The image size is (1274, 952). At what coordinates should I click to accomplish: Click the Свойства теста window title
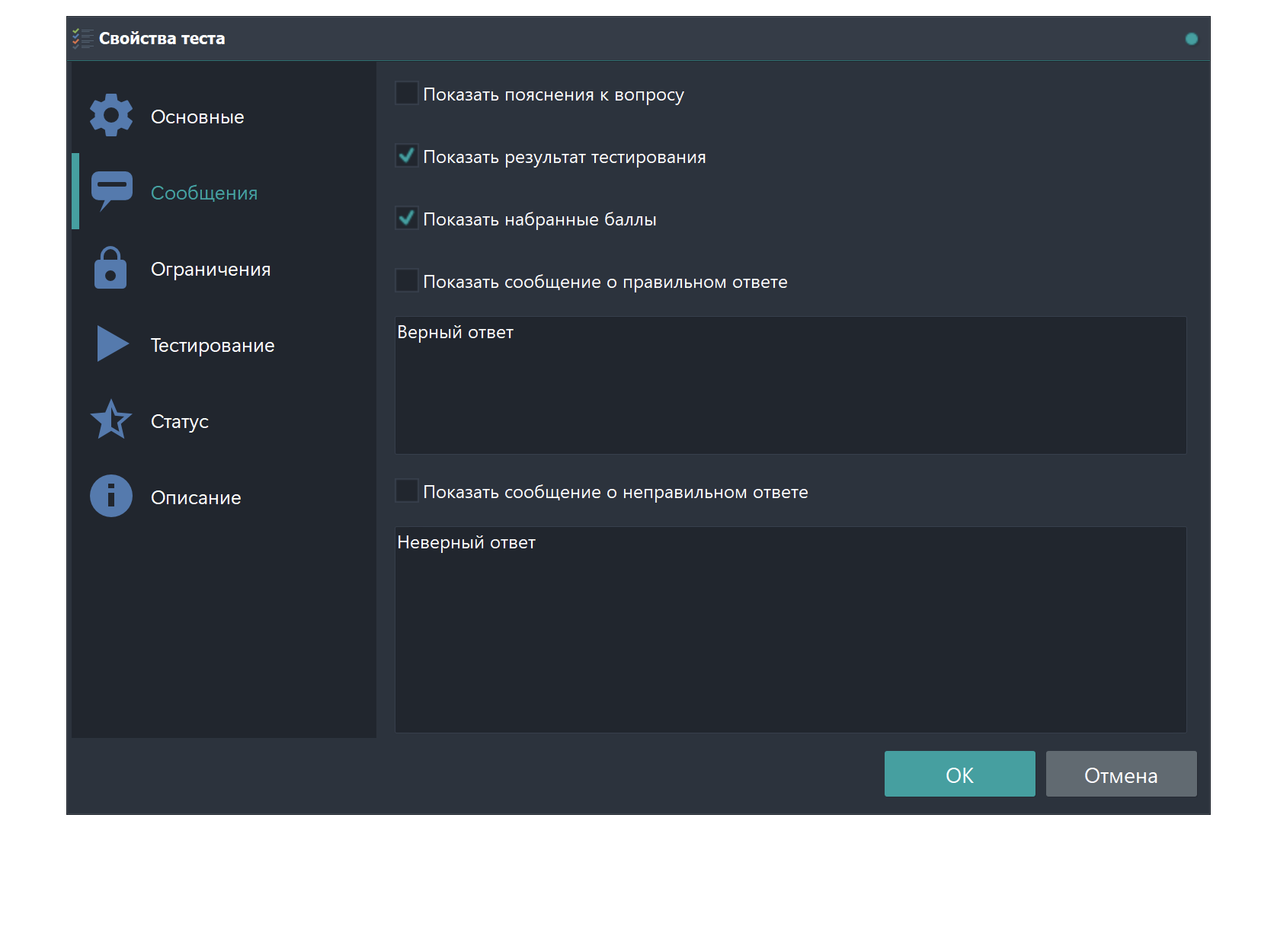tap(162, 38)
